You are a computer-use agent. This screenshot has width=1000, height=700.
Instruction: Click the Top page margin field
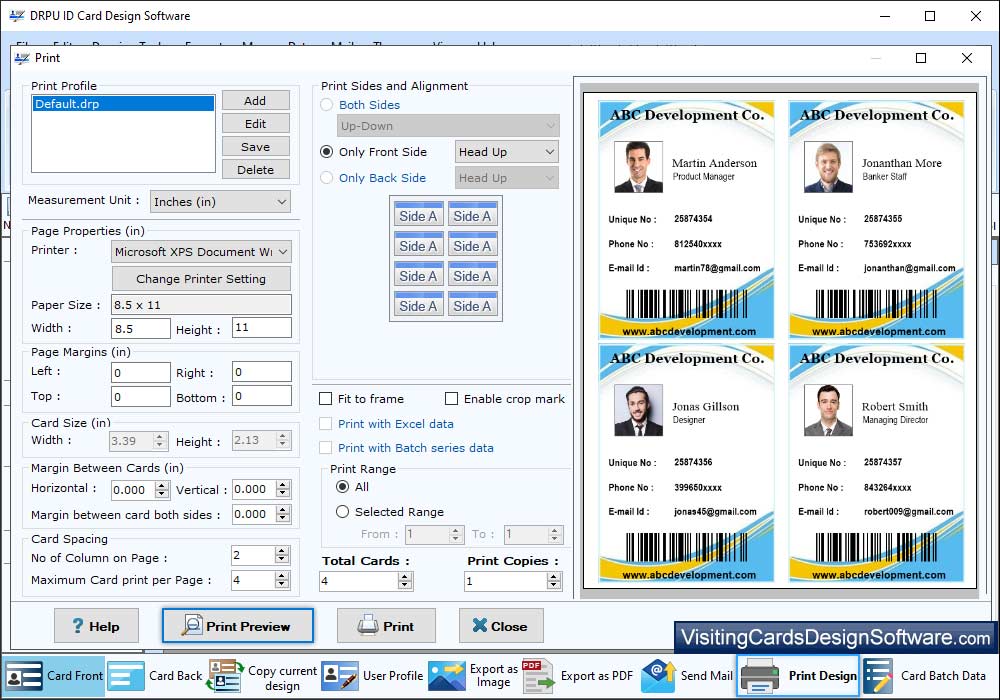[140, 397]
